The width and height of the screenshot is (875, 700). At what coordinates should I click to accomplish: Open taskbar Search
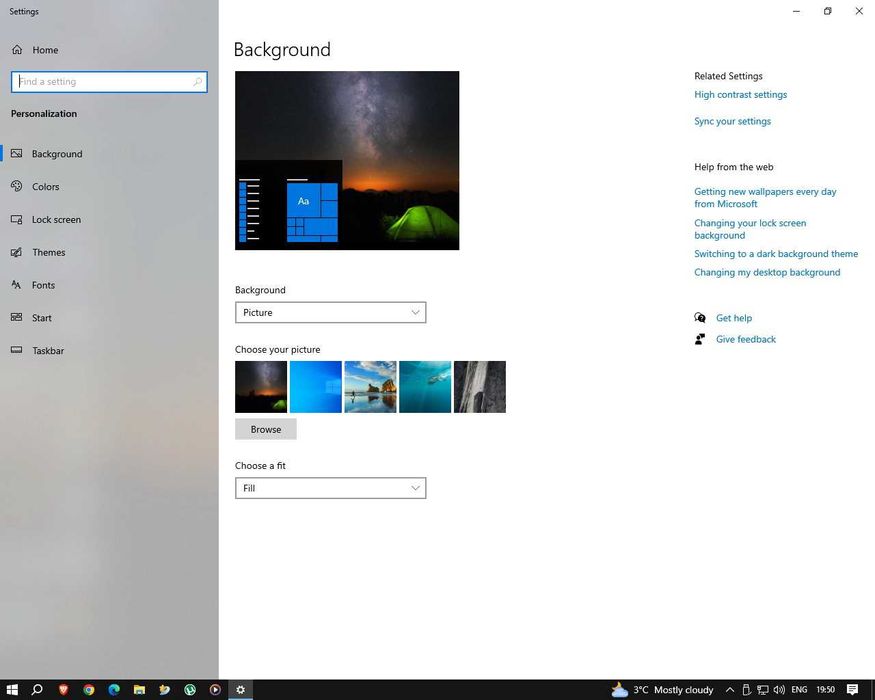pos(37,690)
